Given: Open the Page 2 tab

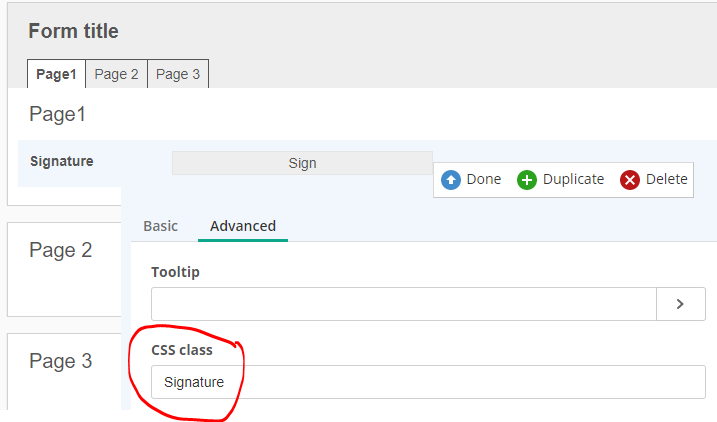Looking at the screenshot, I should pyautogui.click(x=117, y=74).
